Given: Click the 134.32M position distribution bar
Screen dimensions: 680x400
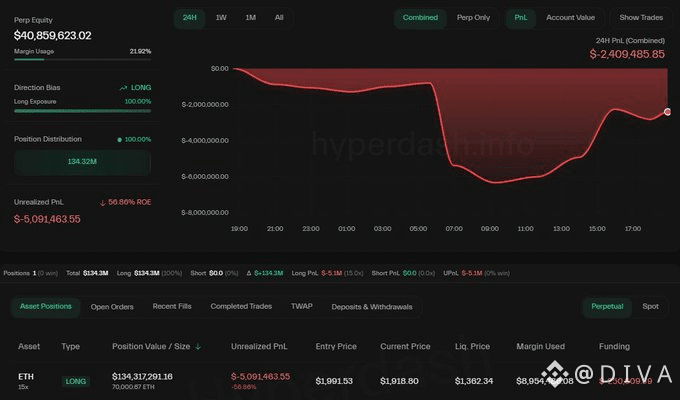Looking at the screenshot, I should point(82,162).
